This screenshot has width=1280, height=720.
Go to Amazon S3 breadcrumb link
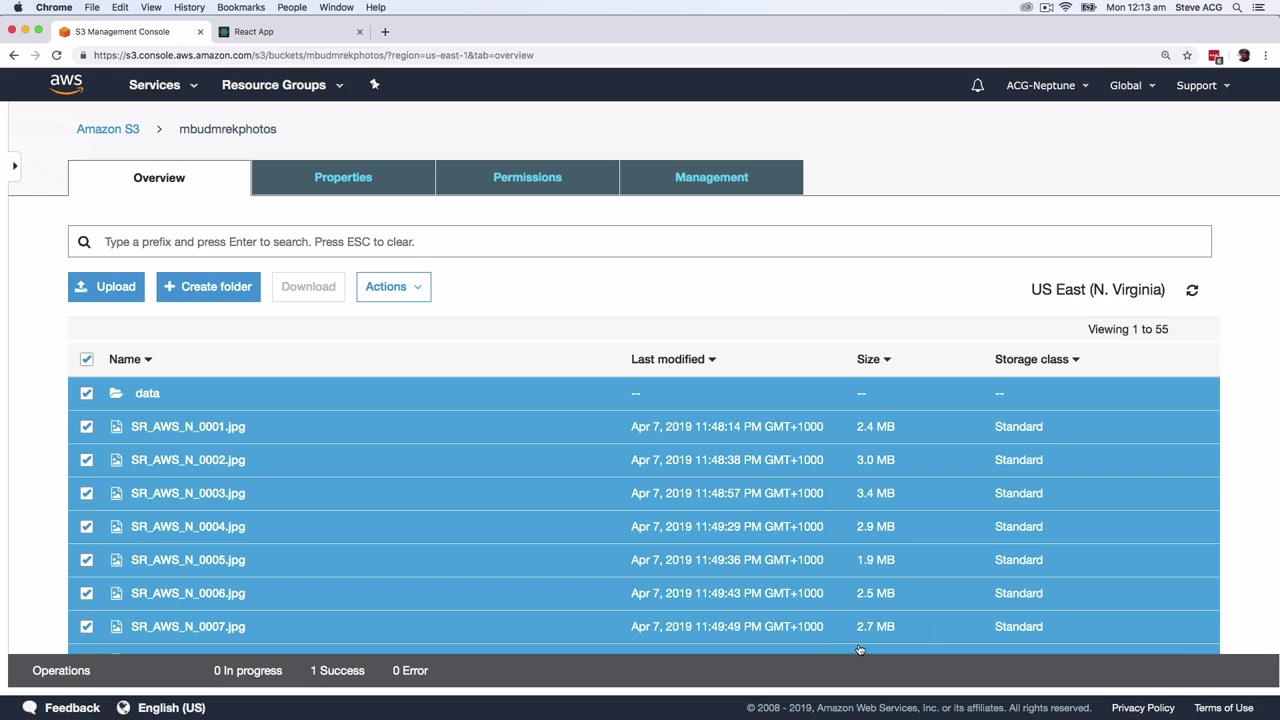(108, 129)
